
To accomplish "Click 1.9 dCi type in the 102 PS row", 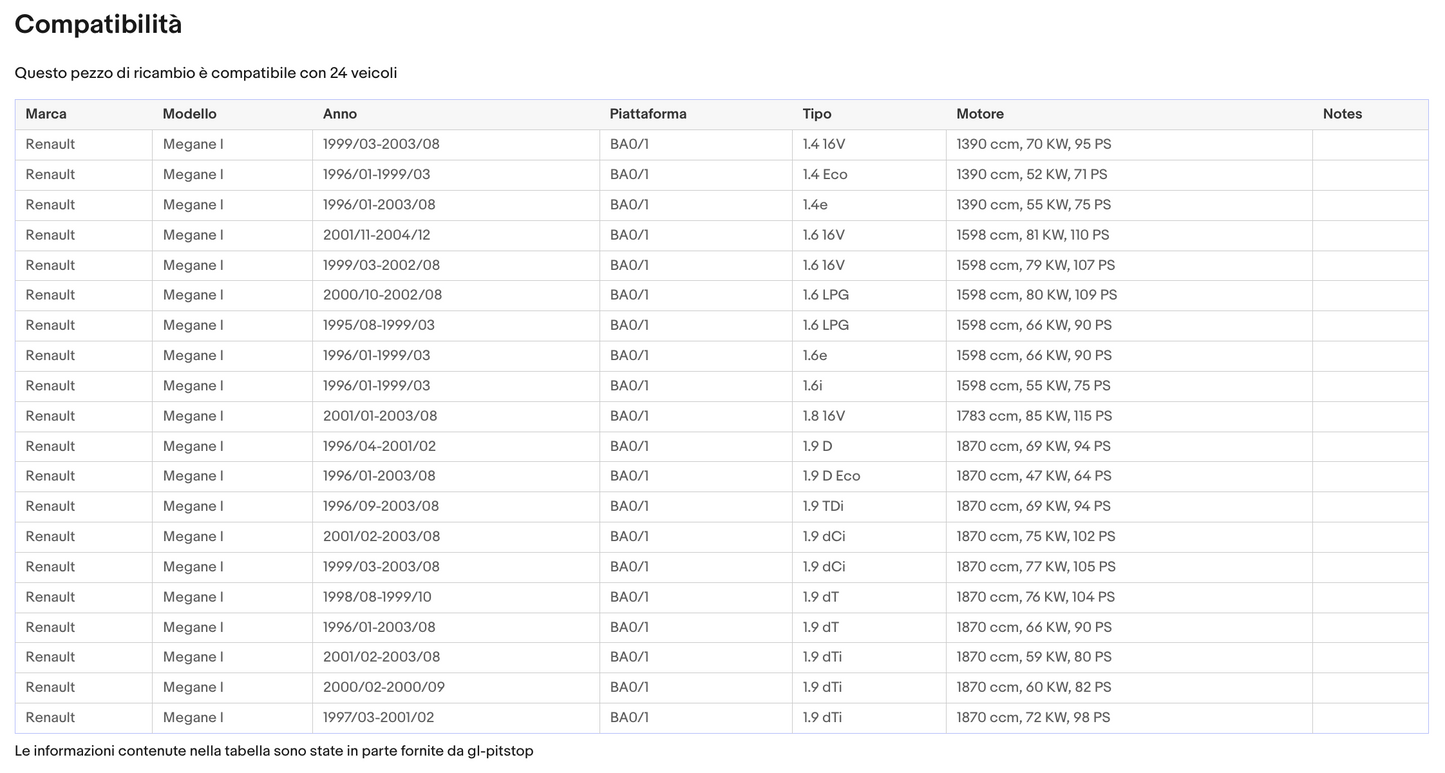I will click(x=824, y=536).
